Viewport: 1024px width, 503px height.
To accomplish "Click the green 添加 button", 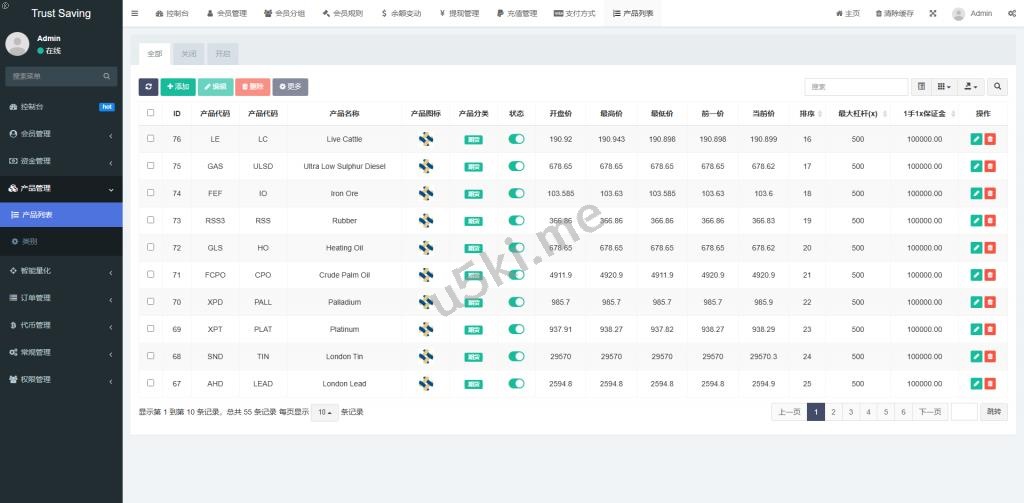I will click(178, 87).
